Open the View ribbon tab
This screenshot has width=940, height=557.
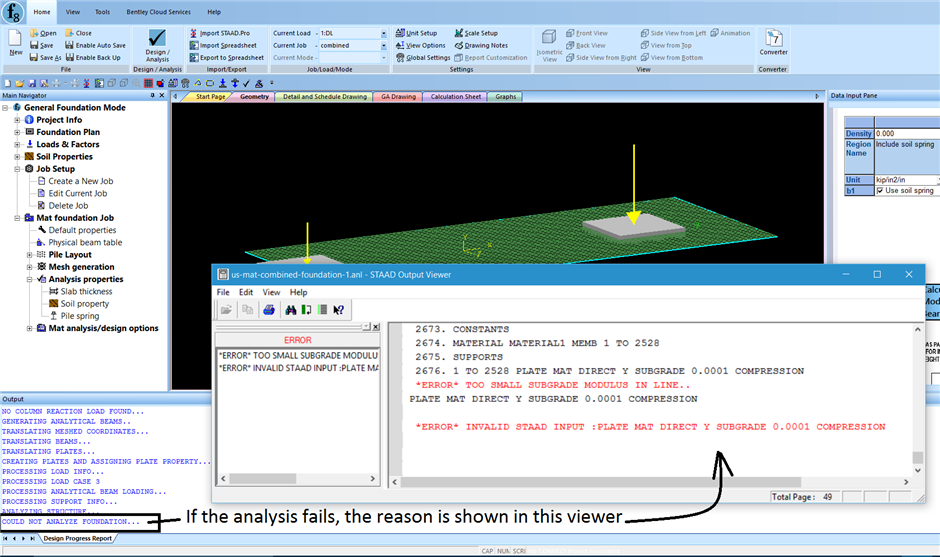pos(73,12)
